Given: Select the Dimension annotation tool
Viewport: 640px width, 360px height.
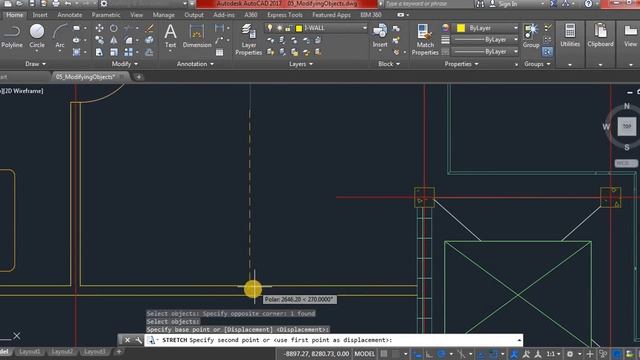Looking at the screenshot, I should point(197,36).
